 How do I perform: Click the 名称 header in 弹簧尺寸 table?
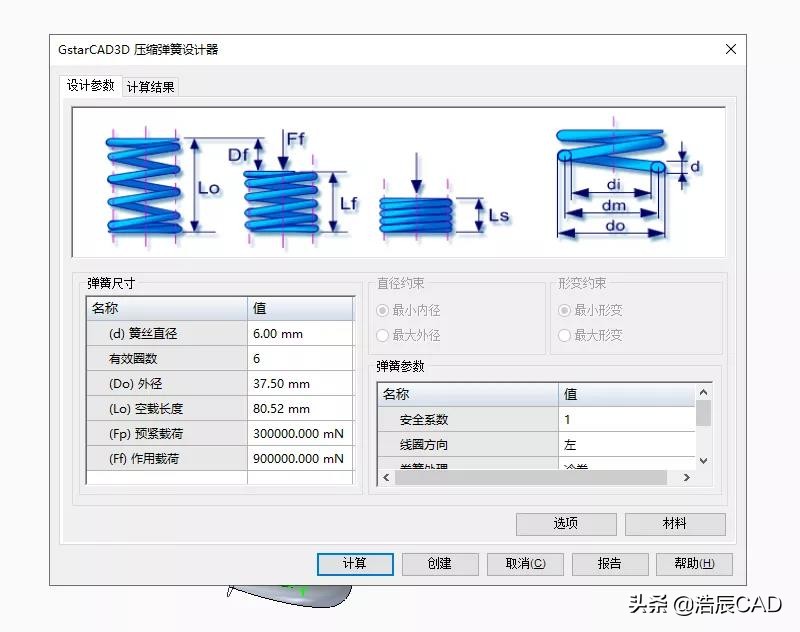pyautogui.click(x=167, y=308)
